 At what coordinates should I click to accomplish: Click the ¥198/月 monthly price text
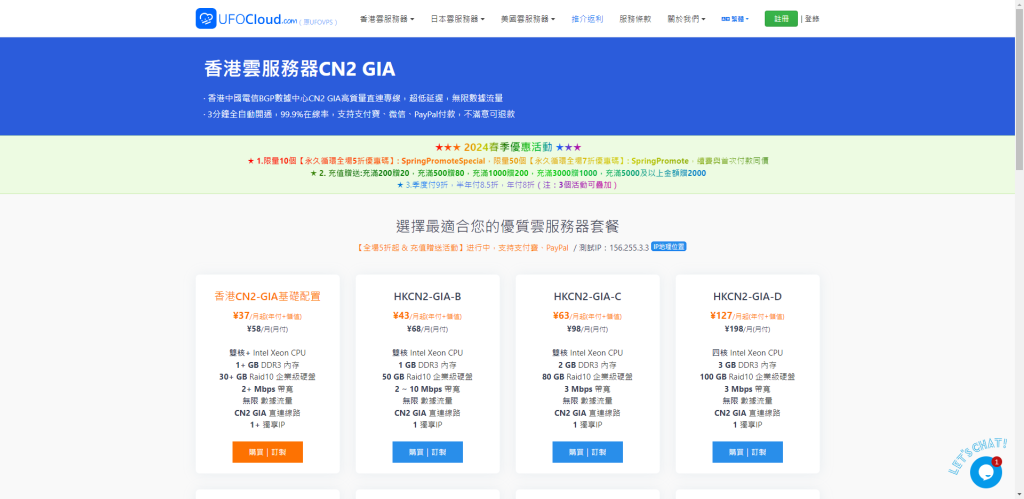pos(748,329)
